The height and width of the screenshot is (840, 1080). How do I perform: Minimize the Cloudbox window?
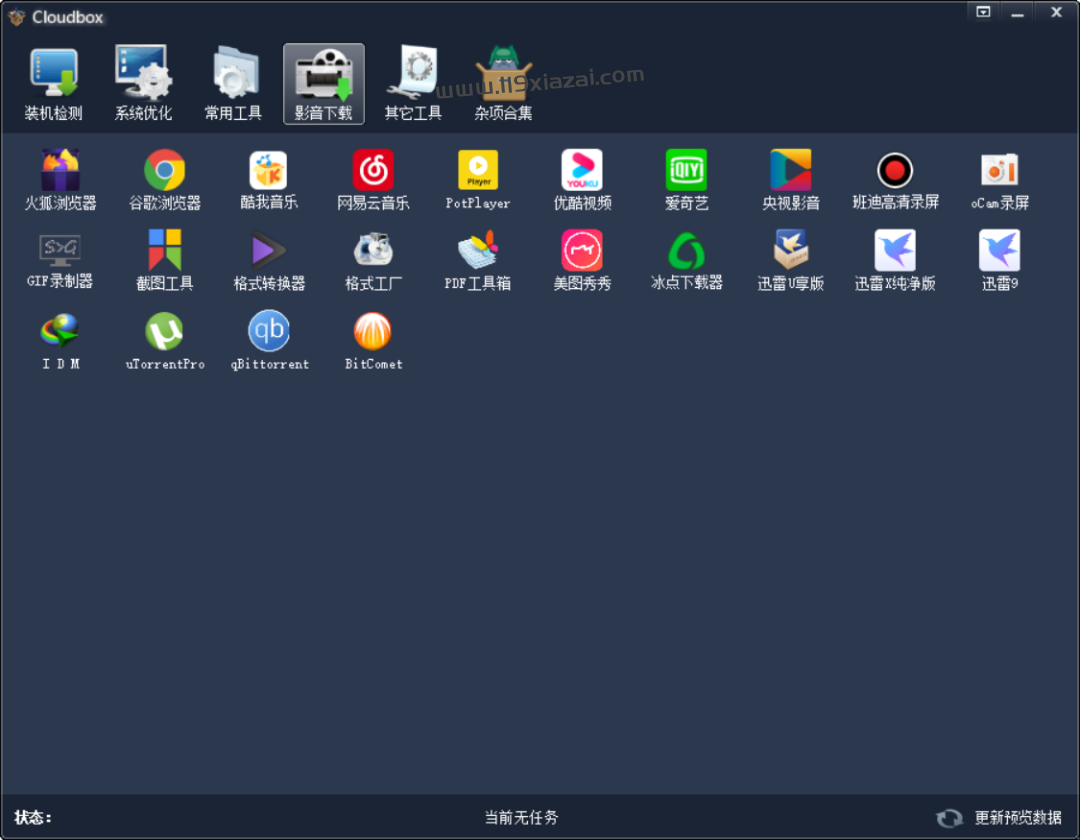(1017, 12)
